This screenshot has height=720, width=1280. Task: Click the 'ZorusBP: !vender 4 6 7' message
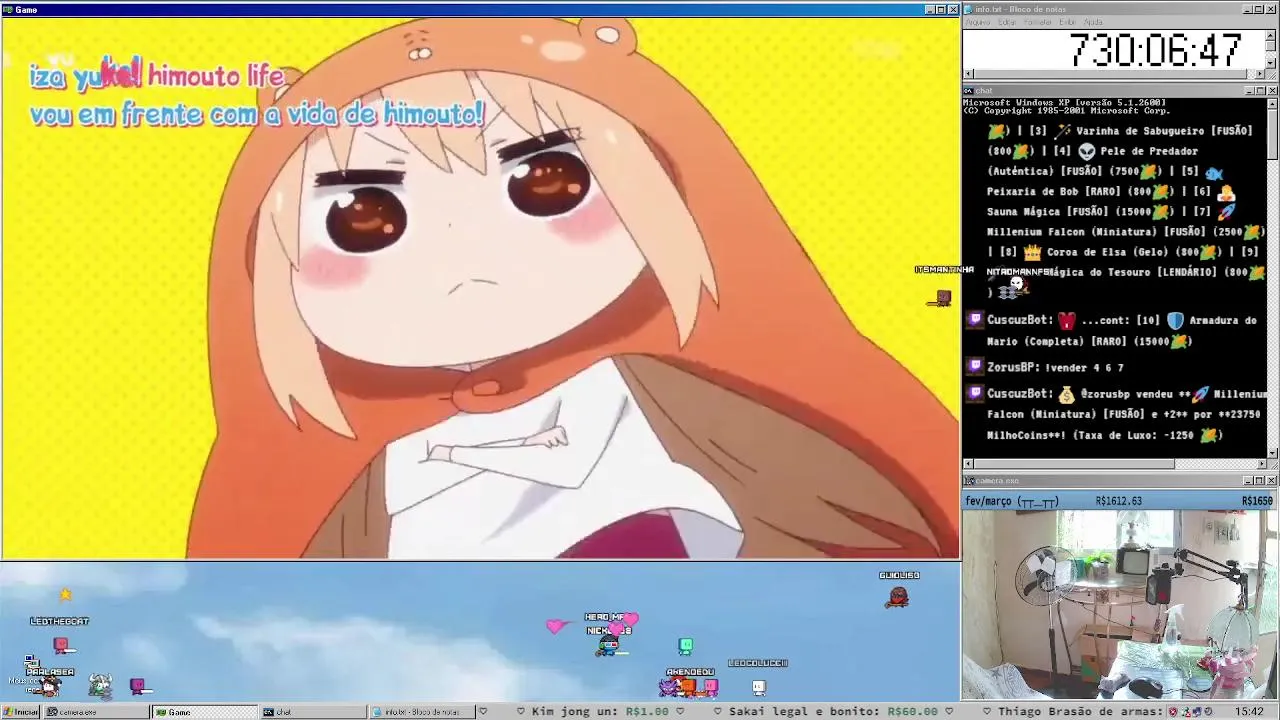coord(1055,368)
